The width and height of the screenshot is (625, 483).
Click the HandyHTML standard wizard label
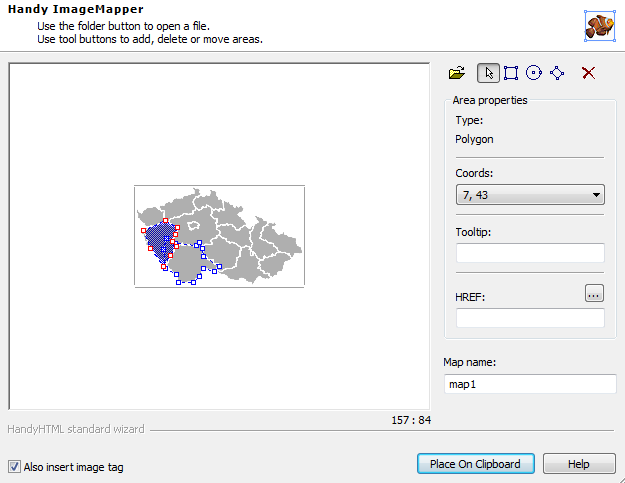[x=76, y=429]
